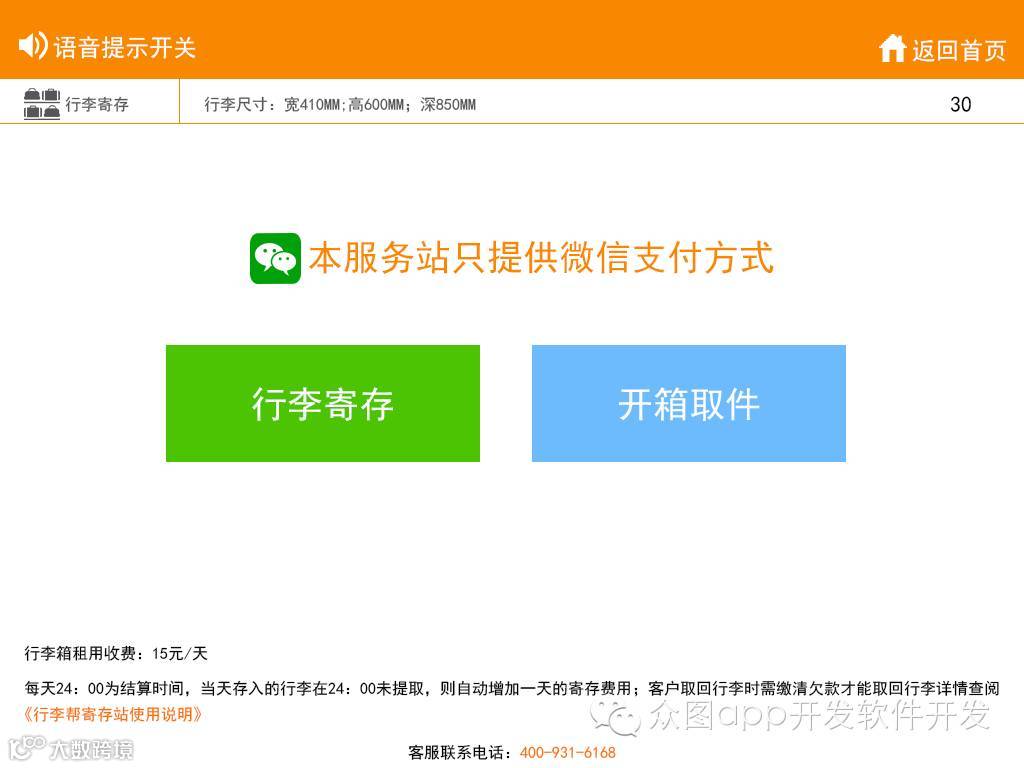
Task: Click the rental fee text 15元/天
Action: pyautogui.click(x=180, y=653)
